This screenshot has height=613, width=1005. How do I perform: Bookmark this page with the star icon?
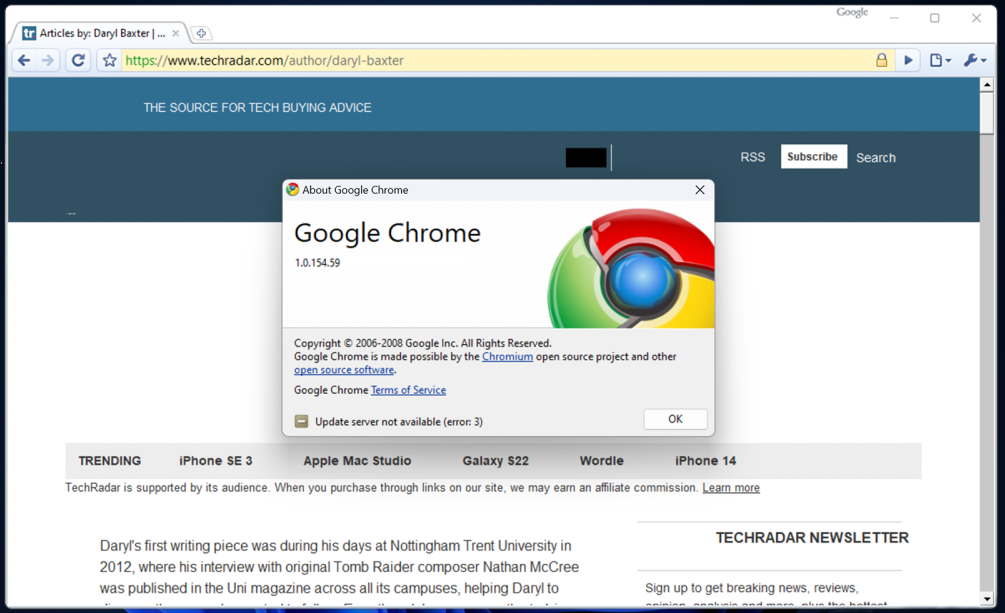point(110,60)
